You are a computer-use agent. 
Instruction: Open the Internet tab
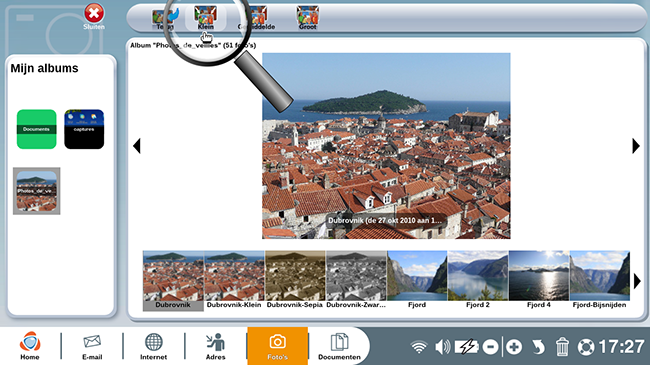(x=153, y=346)
